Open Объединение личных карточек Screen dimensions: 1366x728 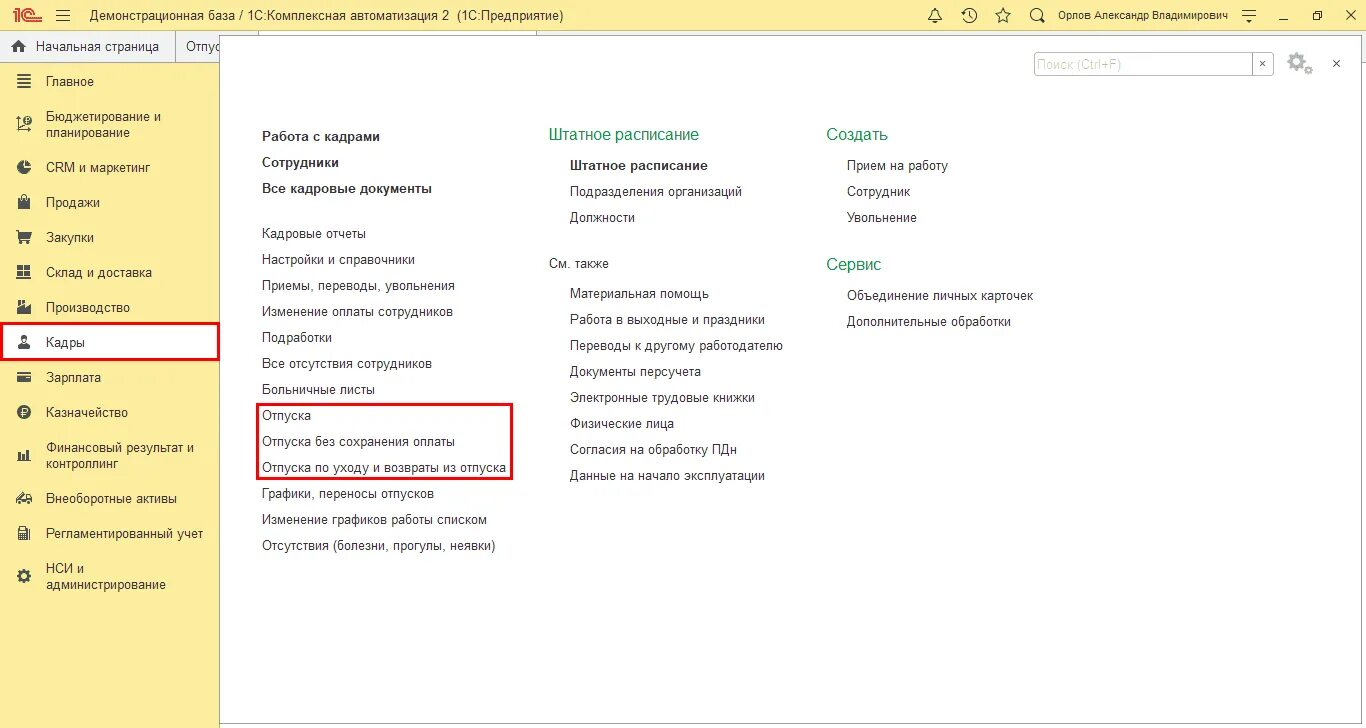pyautogui.click(x=940, y=295)
